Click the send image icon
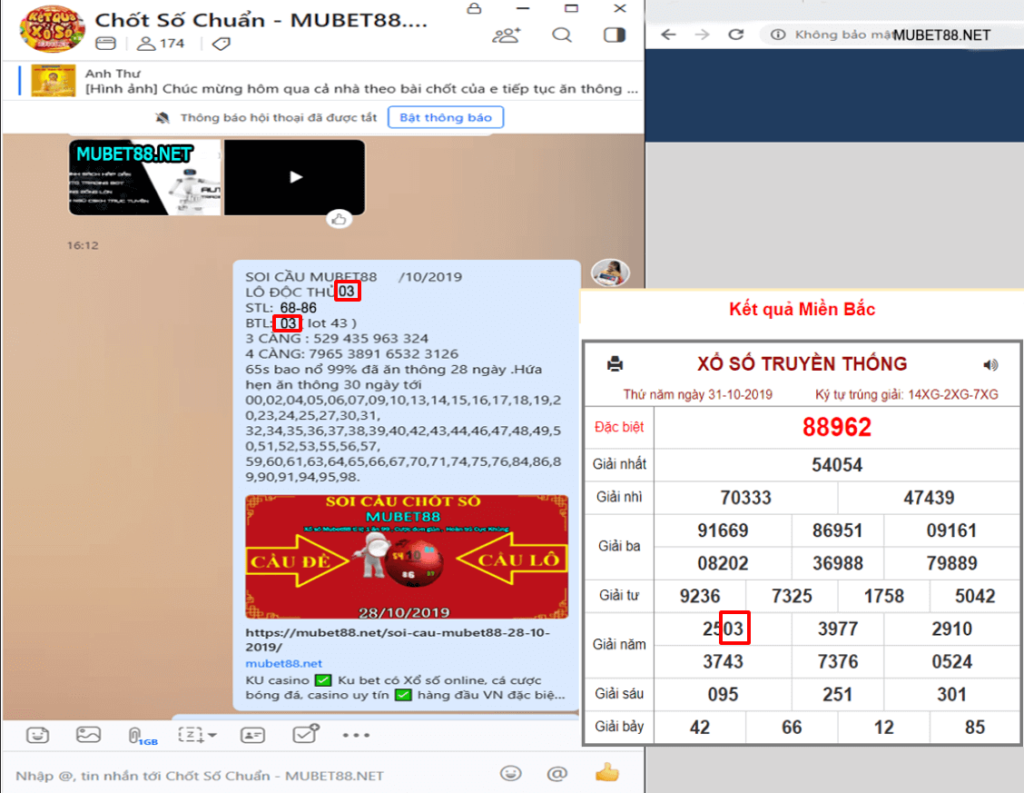 (x=89, y=735)
